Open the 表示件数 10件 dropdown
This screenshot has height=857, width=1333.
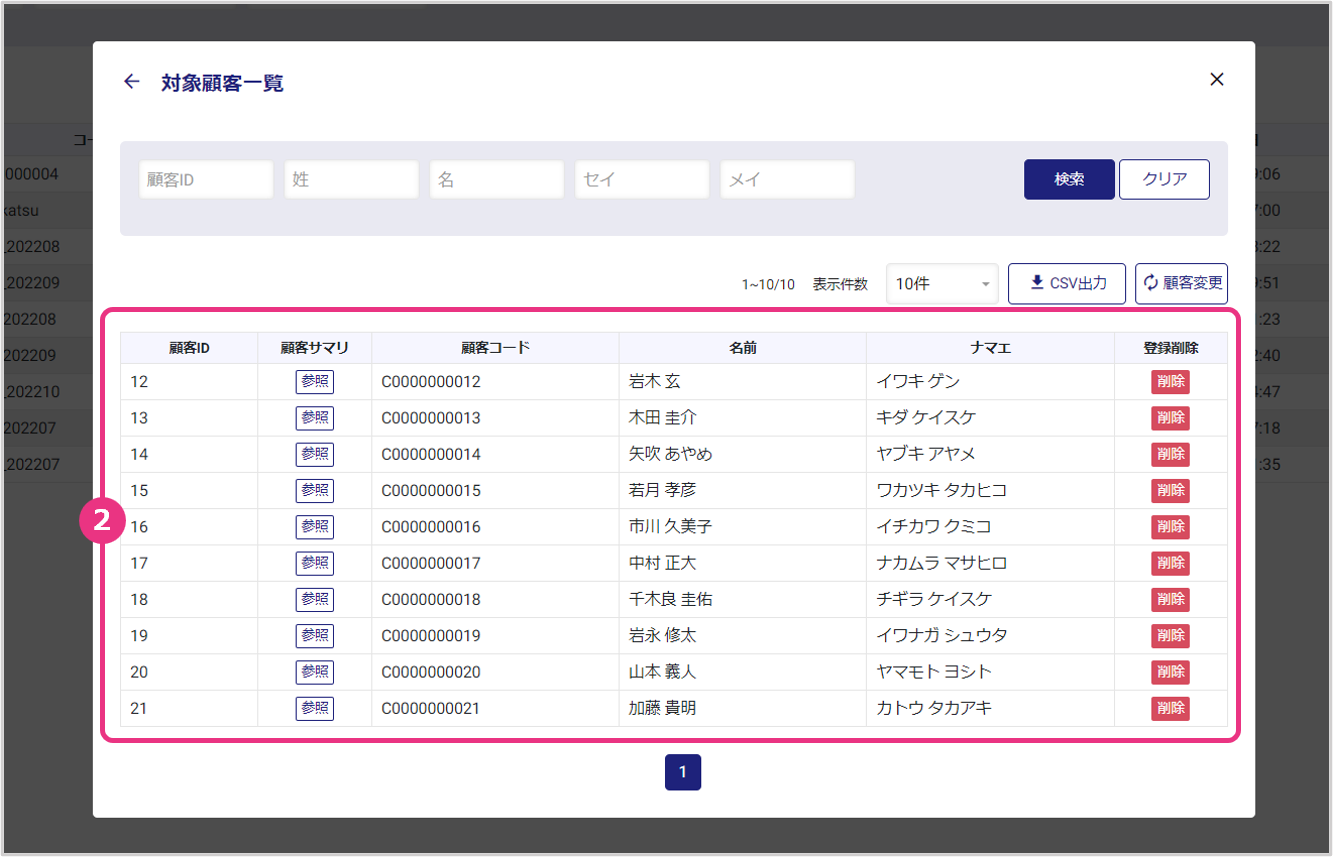(x=941, y=284)
